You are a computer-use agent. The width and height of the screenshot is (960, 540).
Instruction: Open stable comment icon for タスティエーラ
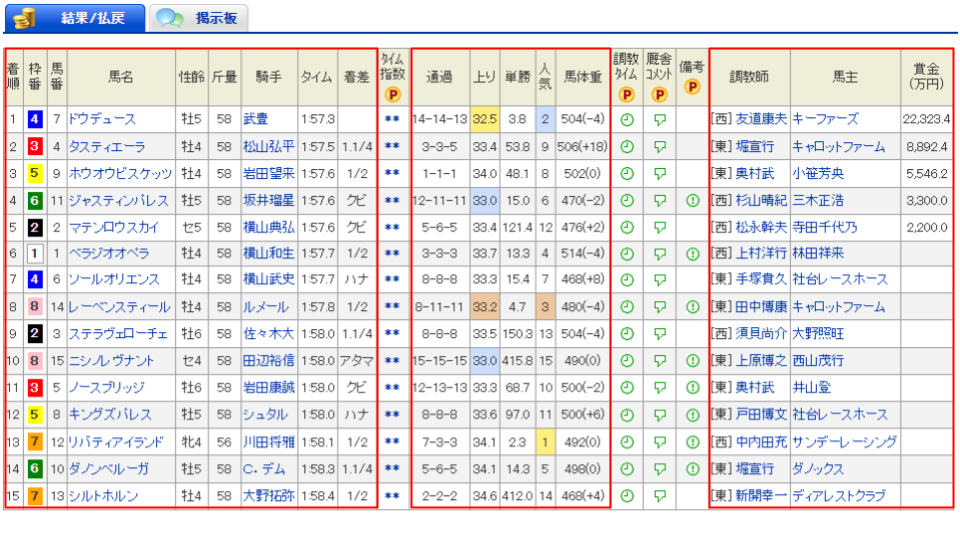tap(659, 146)
